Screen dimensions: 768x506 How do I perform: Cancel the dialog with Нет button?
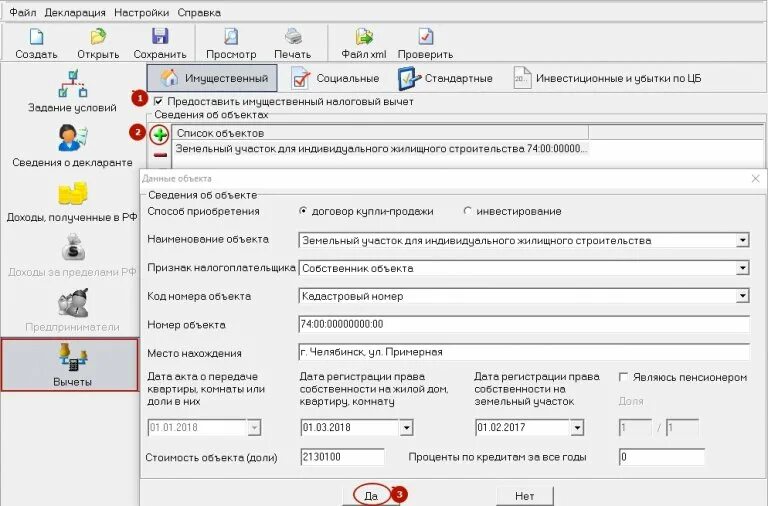pyautogui.click(x=525, y=496)
